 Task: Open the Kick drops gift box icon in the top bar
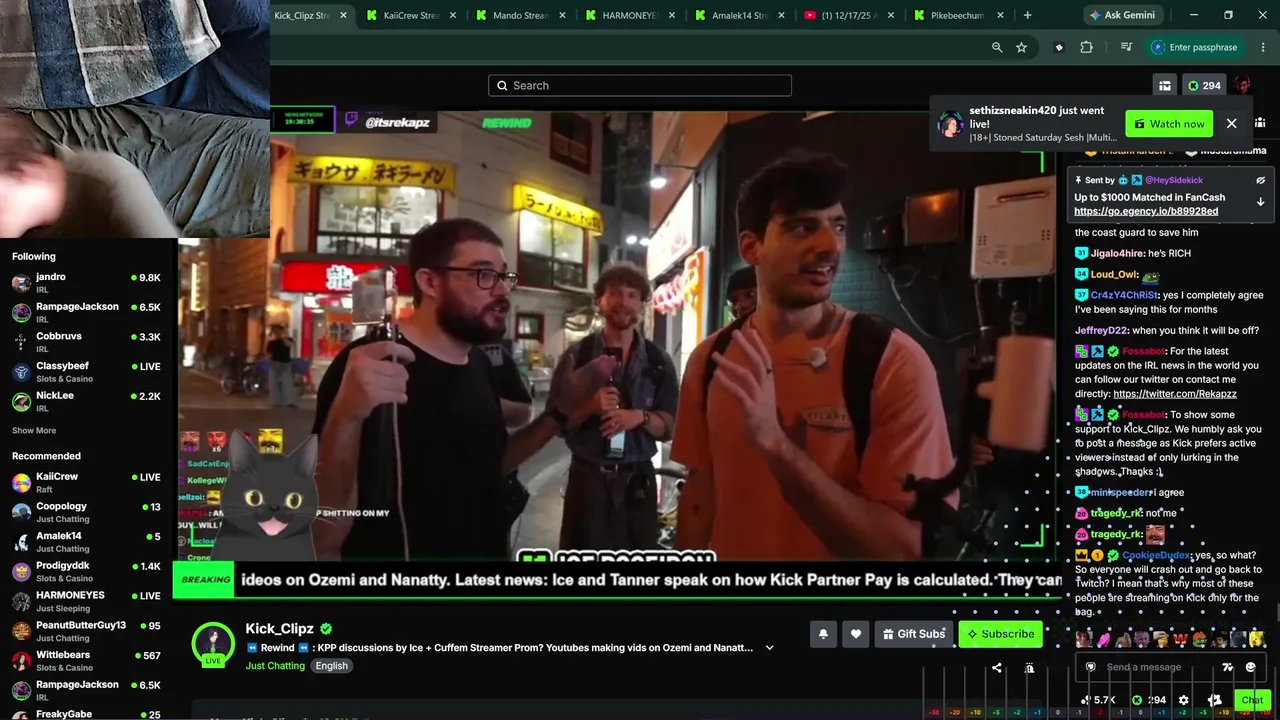(1165, 86)
